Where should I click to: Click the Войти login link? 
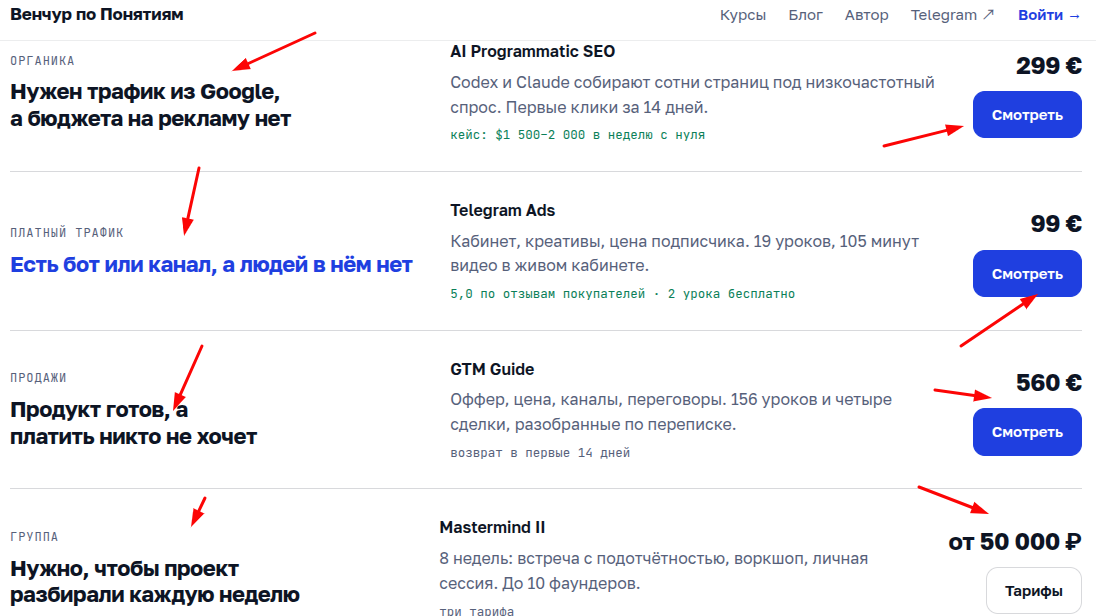[x=1049, y=15]
